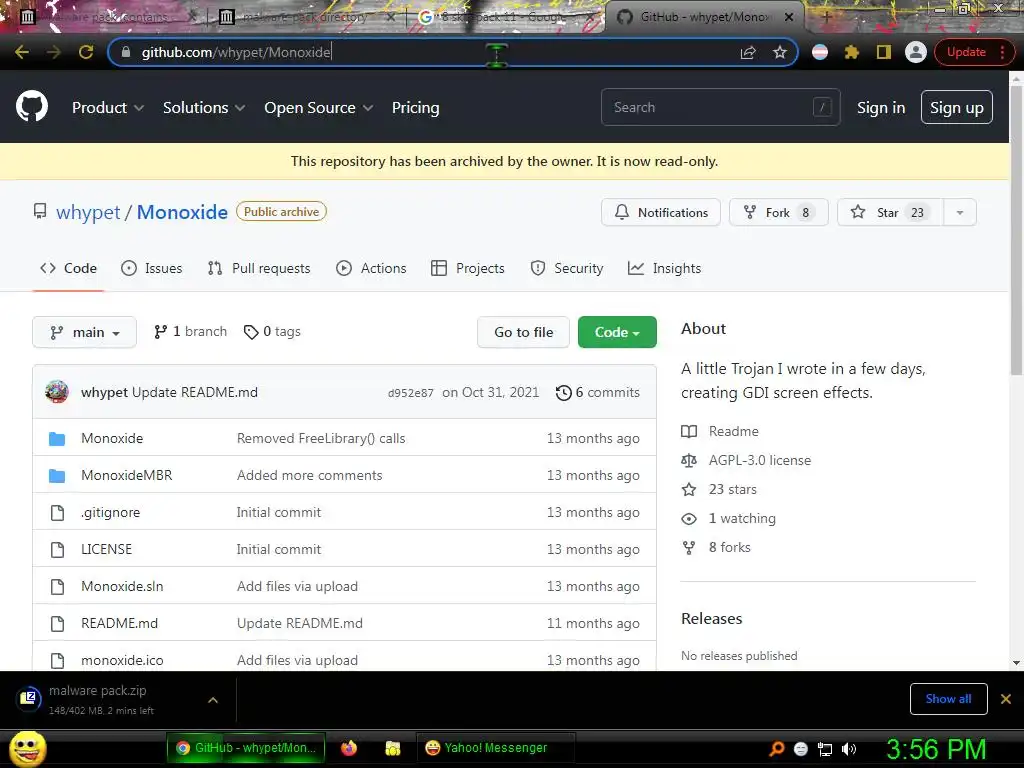Click the clock icon beside 6 commits

564,392
